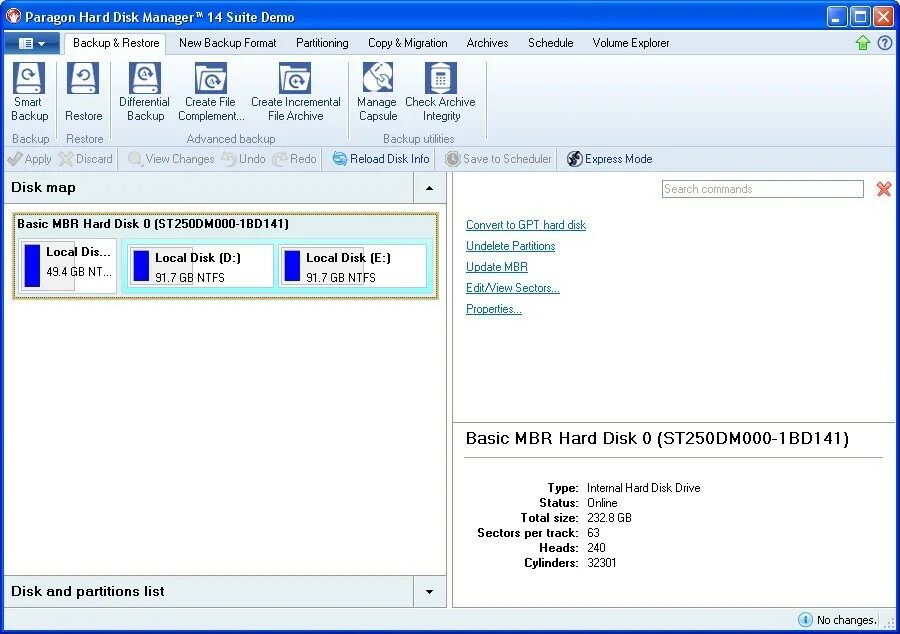
Task: Collapse the Disk map panel
Action: (x=429, y=188)
